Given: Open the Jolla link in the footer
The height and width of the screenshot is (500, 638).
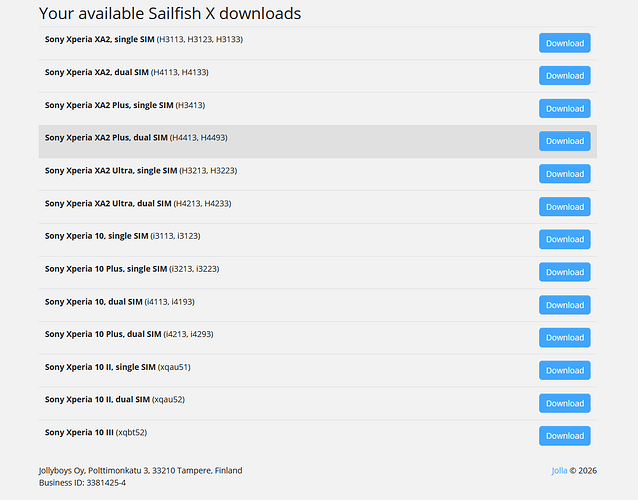Looking at the screenshot, I should 559,470.
